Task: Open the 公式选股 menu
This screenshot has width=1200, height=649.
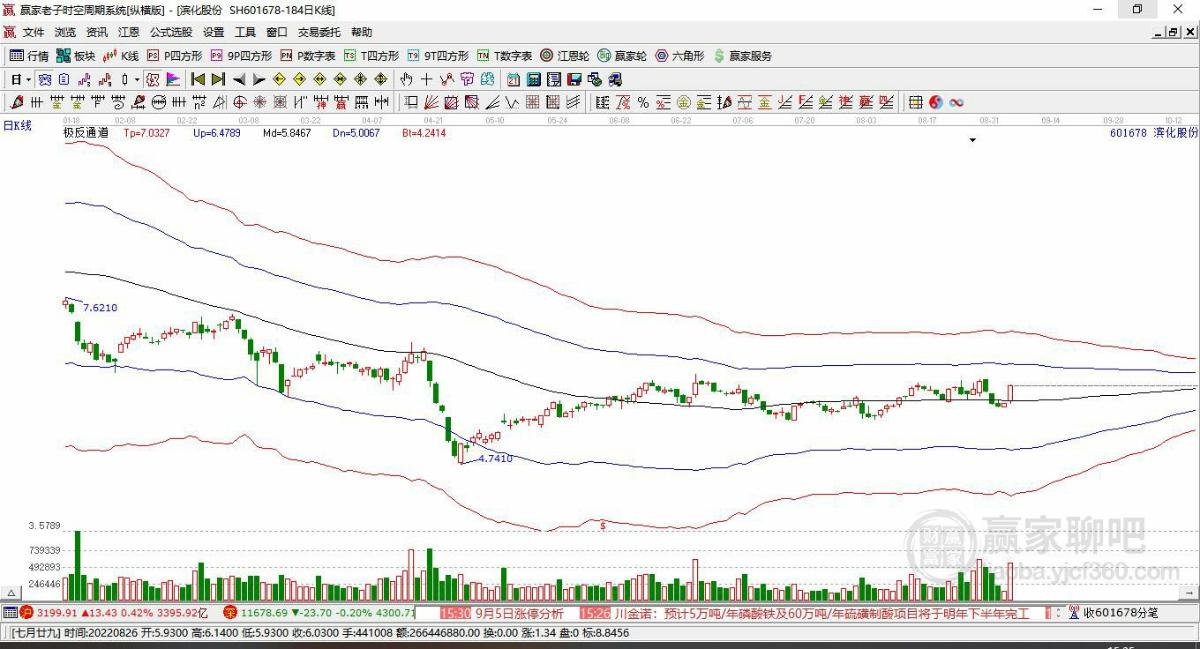Action: tap(172, 32)
